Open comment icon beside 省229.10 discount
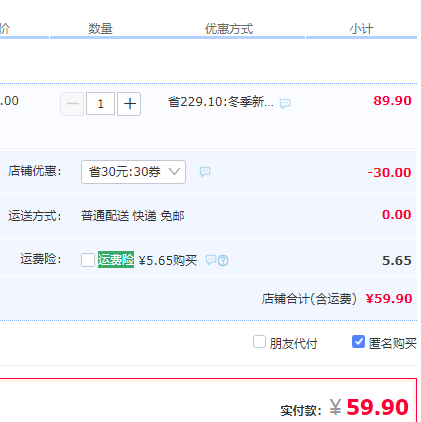The width and height of the screenshot is (421, 422). pyautogui.click(x=285, y=104)
